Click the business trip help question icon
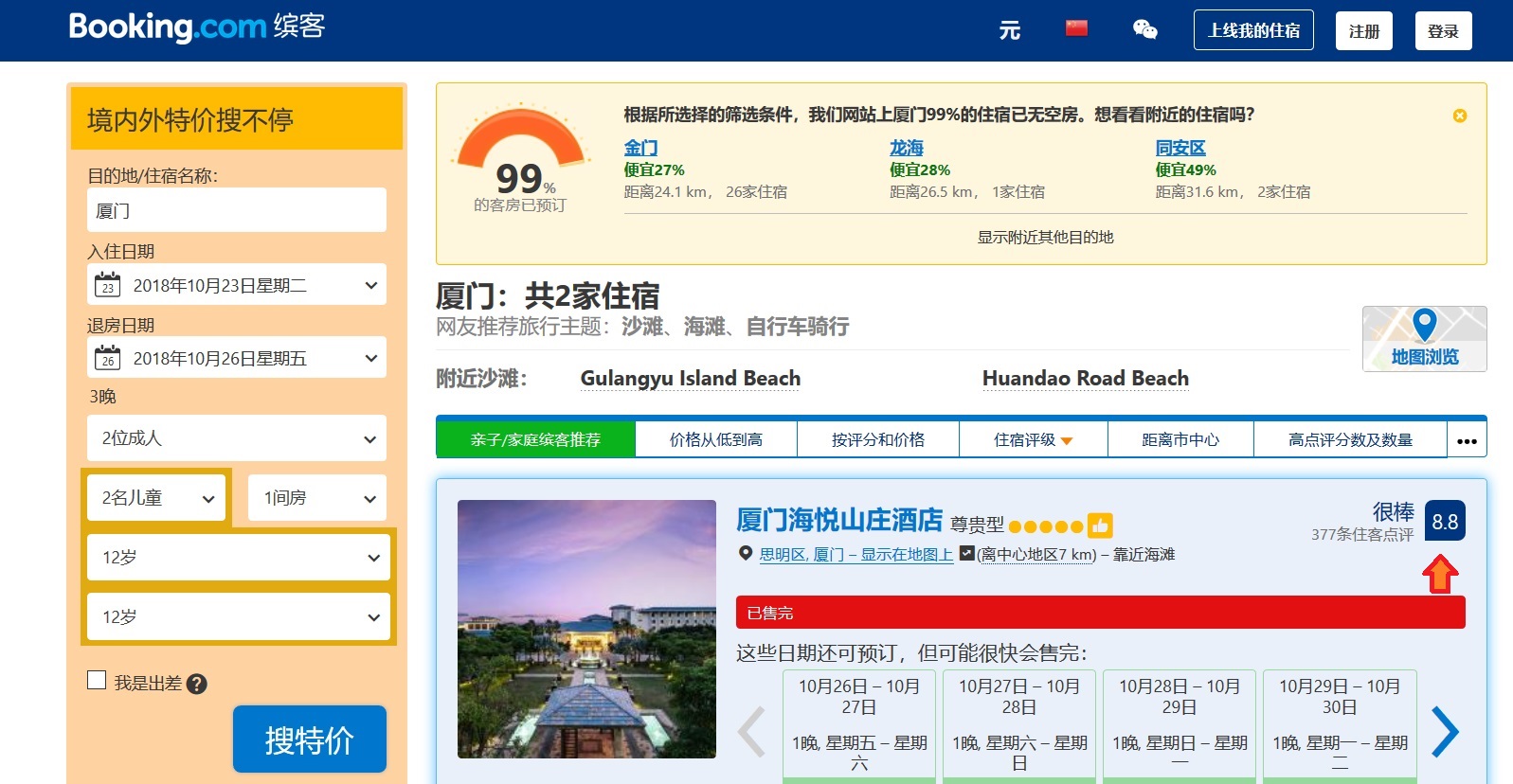1513x784 pixels. (197, 684)
